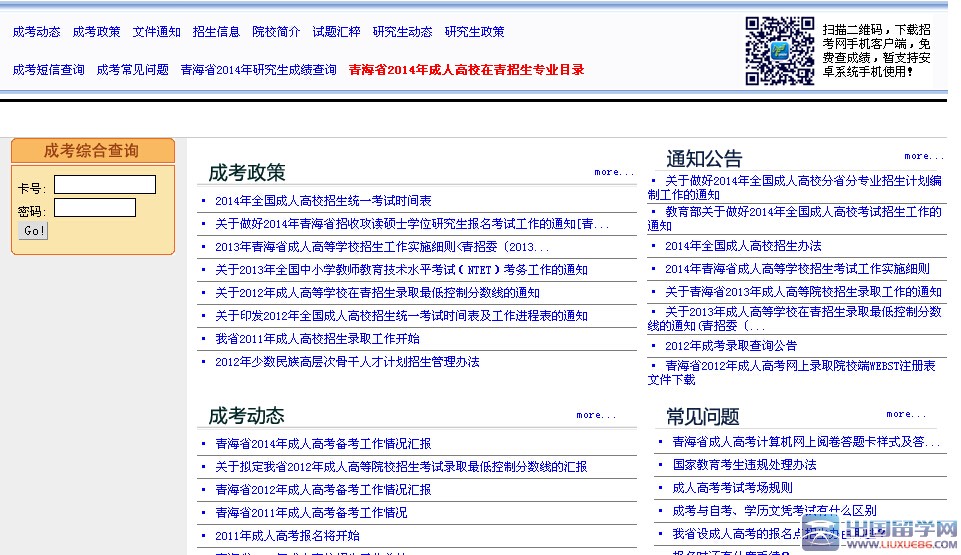Open 2014年全国成人高校招生统一考试时间表 article
This screenshot has height=555, width=961.
point(323,201)
